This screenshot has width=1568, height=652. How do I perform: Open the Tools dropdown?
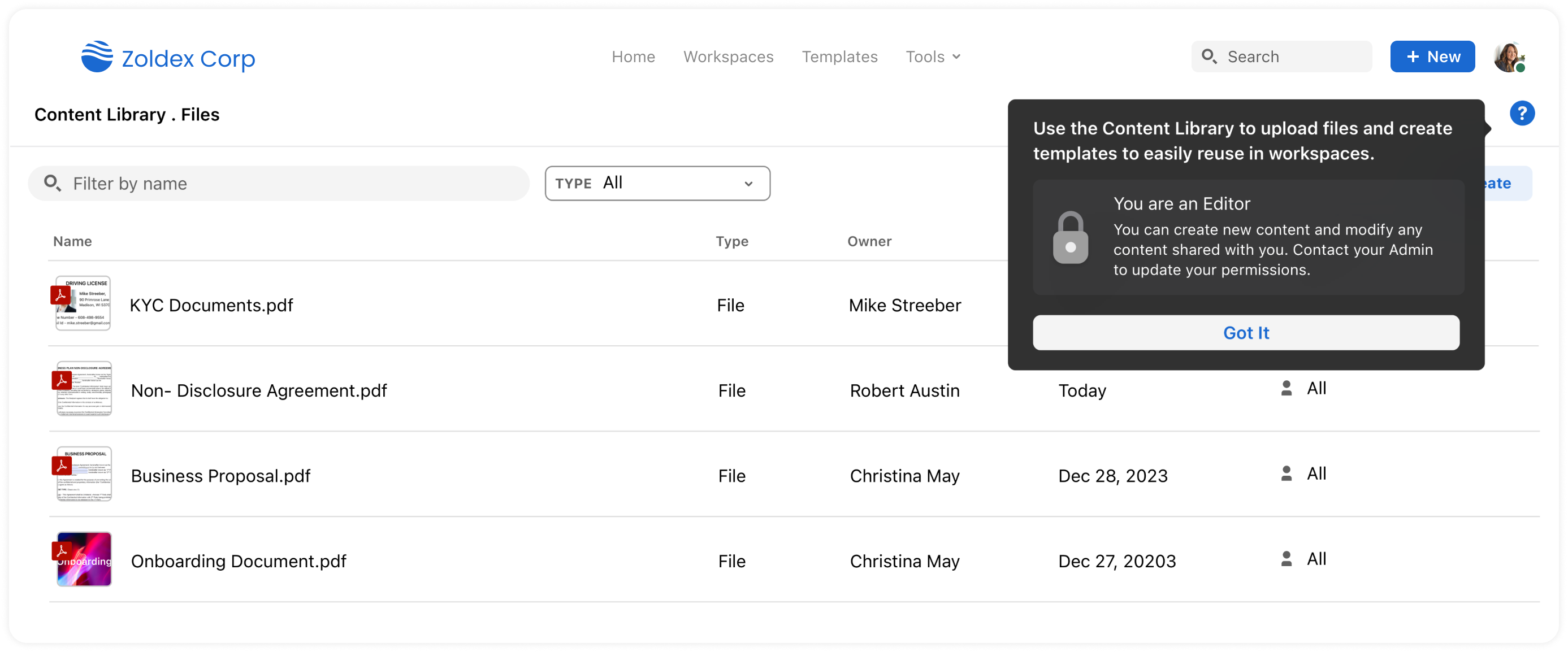[933, 56]
